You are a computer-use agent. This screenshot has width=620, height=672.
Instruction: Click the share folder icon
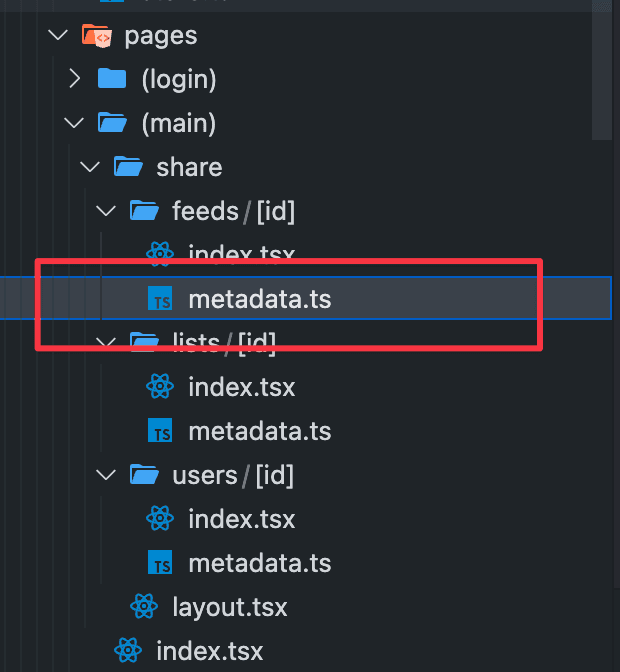(x=128, y=166)
